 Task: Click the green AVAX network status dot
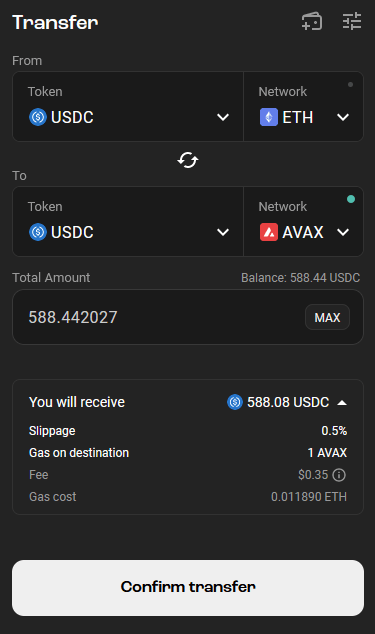[351, 199]
